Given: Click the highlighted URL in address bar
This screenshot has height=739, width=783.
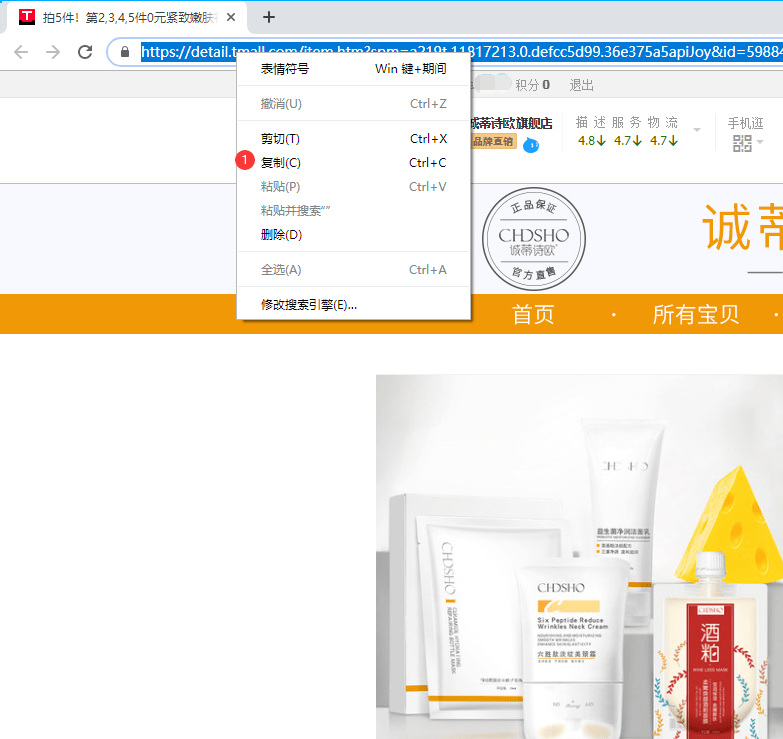Looking at the screenshot, I should [x=461, y=52].
